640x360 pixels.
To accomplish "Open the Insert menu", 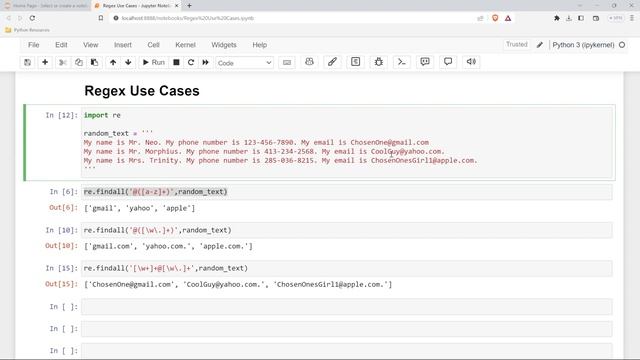I will click(123, 45).
